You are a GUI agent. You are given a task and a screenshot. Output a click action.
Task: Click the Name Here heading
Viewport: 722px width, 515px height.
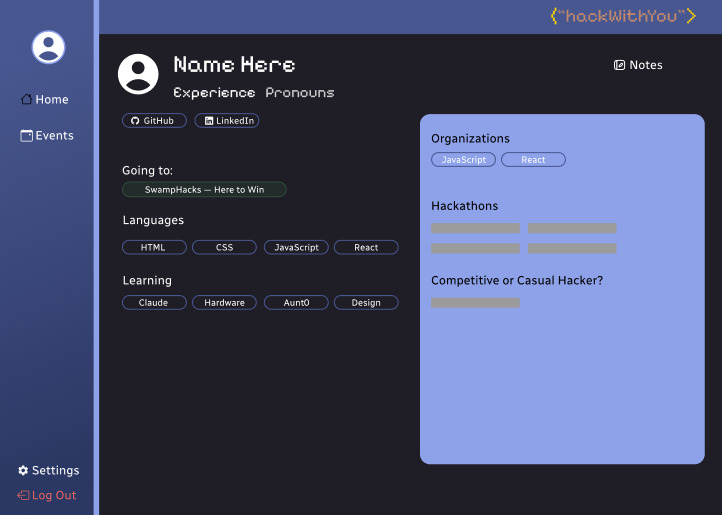coord(234,65)
